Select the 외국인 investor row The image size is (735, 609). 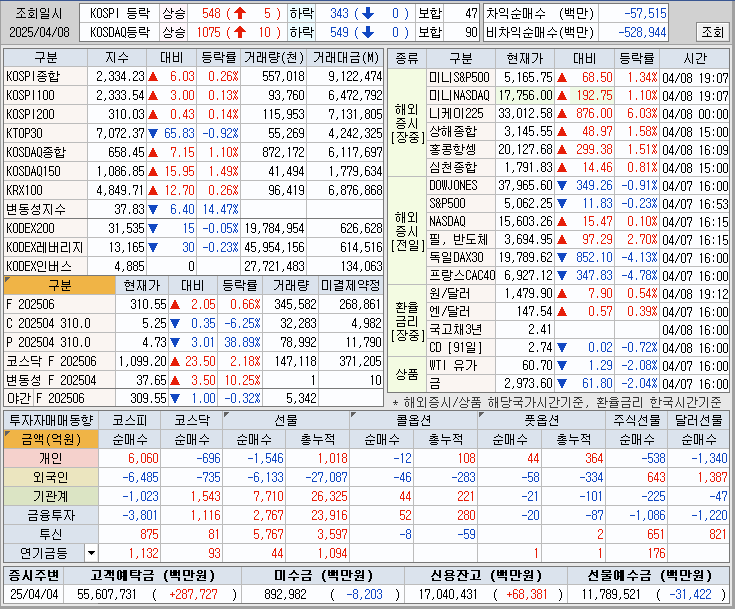point(367,477)
